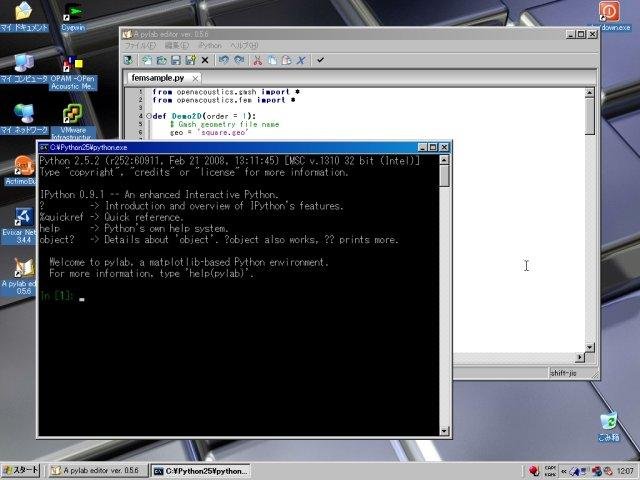640x480 pixels.
Task: Click the Save As icon in the toolbar
Action: 190,60
